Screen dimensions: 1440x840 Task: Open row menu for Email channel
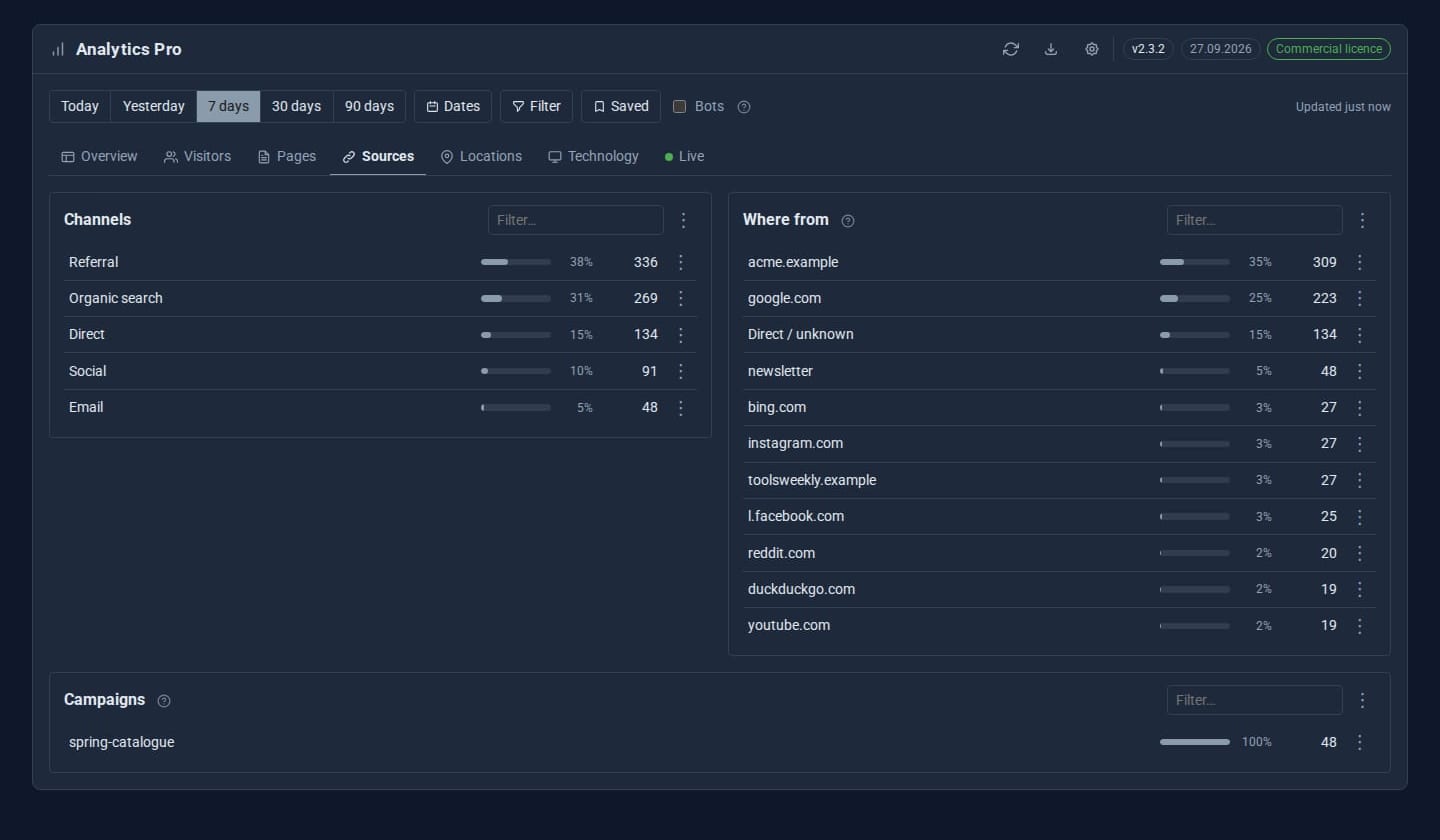(681, 408)
